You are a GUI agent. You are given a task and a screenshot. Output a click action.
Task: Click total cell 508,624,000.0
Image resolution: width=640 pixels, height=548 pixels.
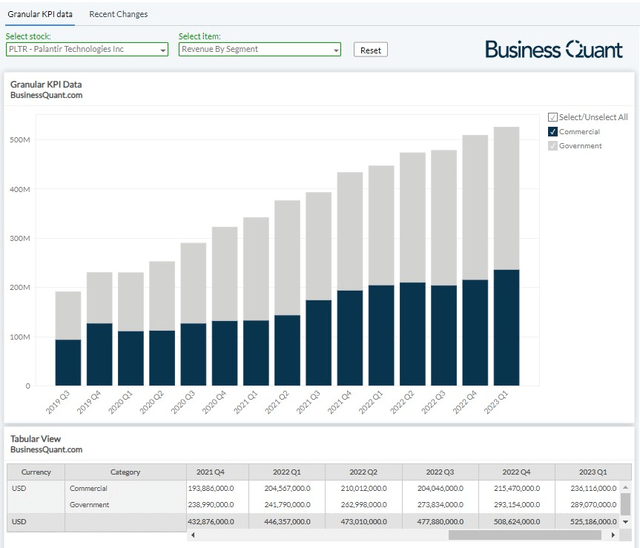point(517,522)
